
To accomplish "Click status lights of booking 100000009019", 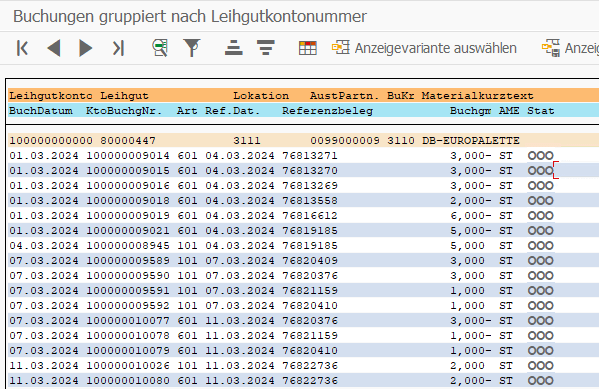I will (541, 216).
